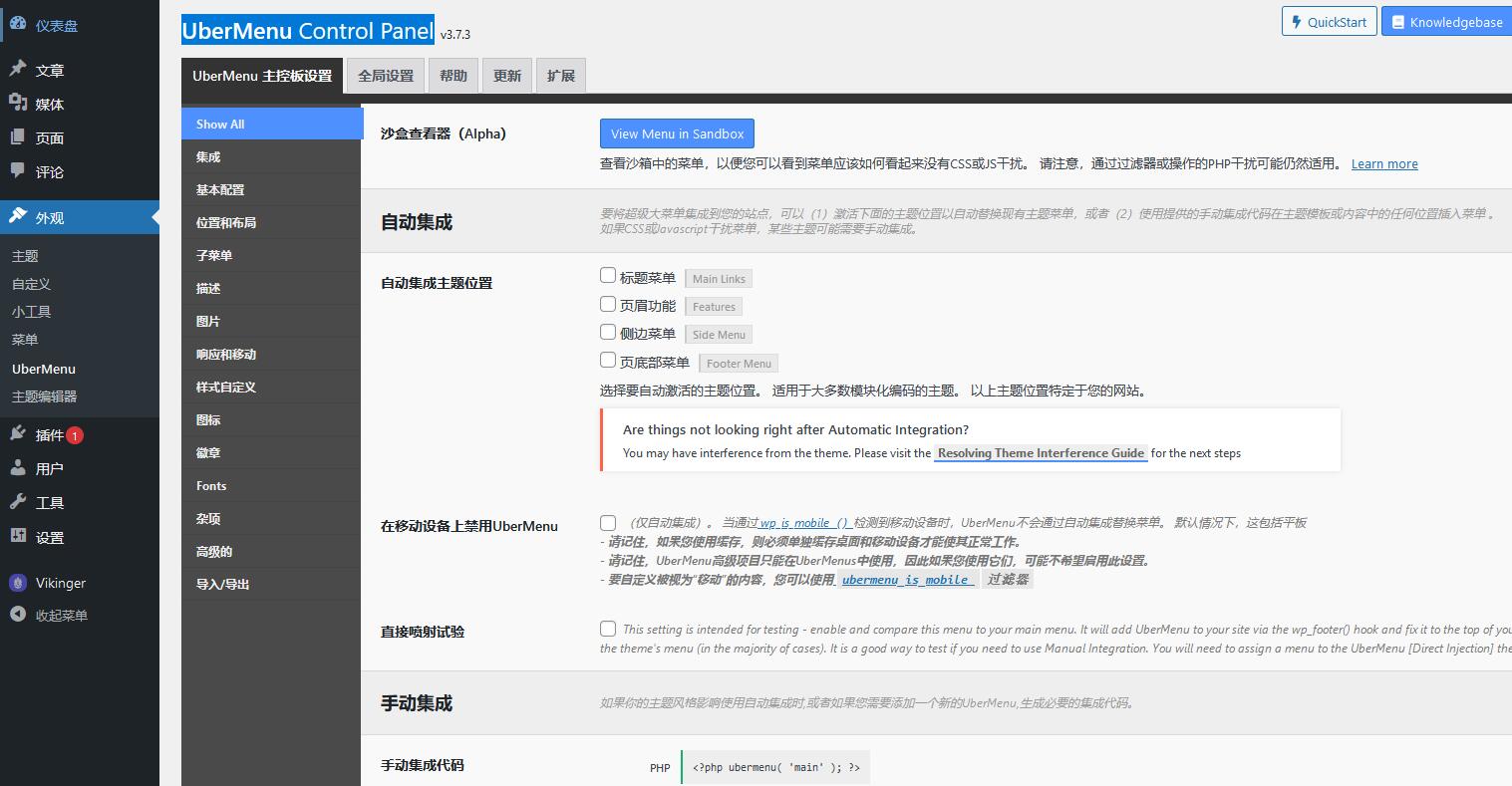The width and height of the screenshot is (1512, 786).
Task: Open Media via its sidebar icon
Action: click(18, 104)
